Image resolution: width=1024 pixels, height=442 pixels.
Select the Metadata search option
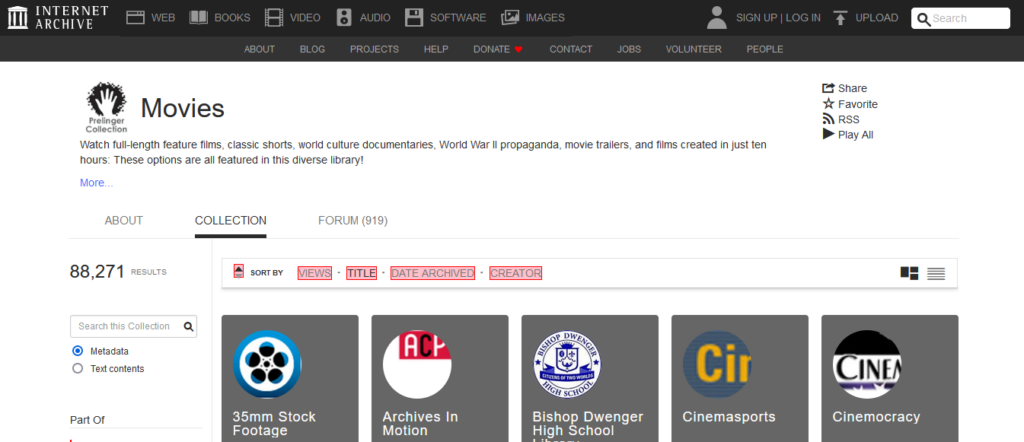point(78,351)
